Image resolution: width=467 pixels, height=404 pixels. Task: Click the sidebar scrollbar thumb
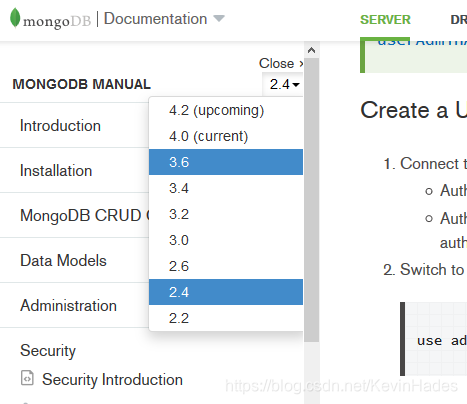click(312, 200)
